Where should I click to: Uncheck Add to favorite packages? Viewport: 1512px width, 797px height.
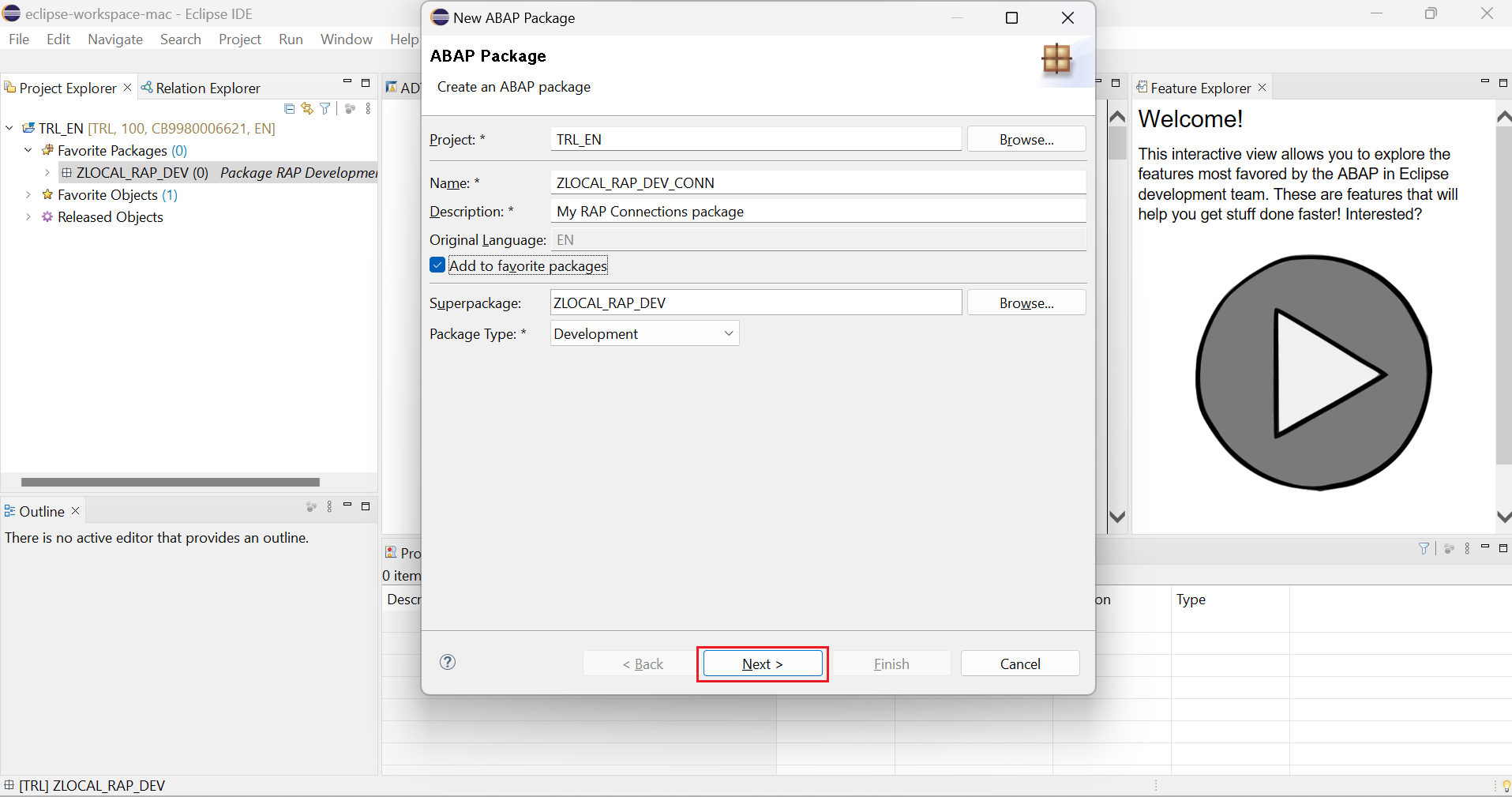[437, 265]
